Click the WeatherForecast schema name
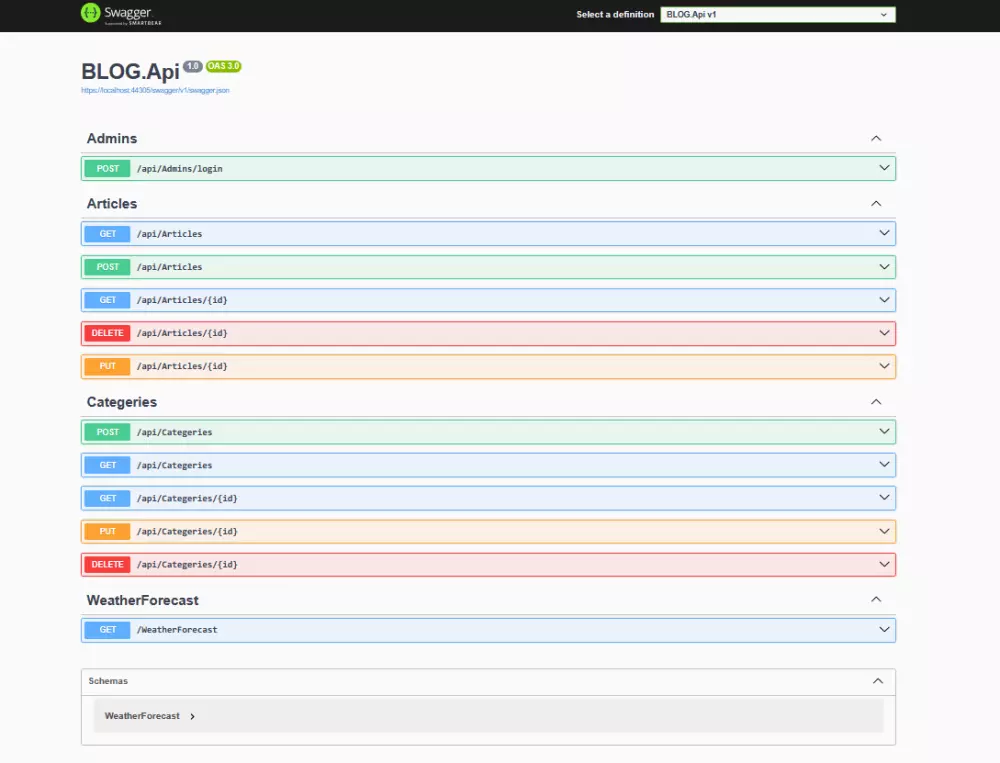This screenshot has height=763, width=1000. pyautogui.click(x=142, y=716)
